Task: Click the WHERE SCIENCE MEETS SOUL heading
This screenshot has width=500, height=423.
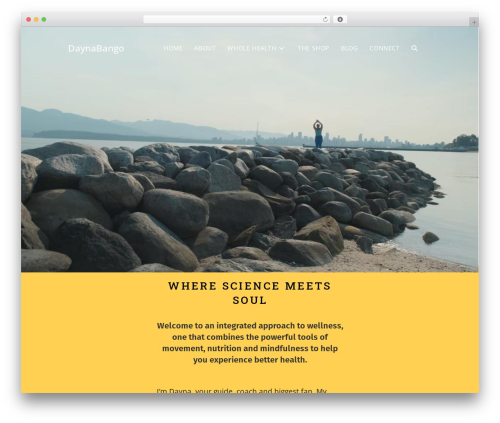Action: [250, 293]
